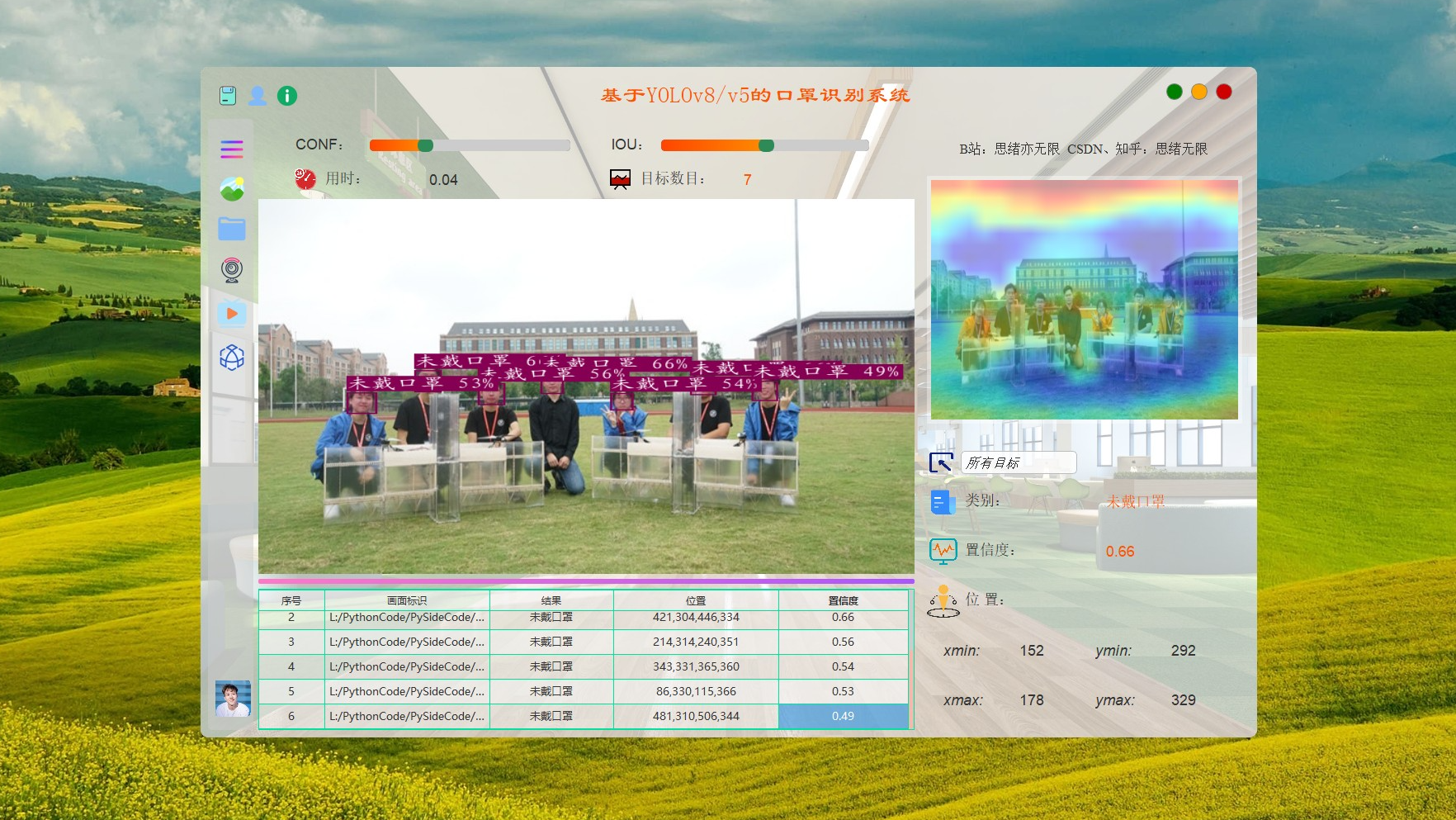
Task: Start the webcam detection icon
Action: [232, 270]
